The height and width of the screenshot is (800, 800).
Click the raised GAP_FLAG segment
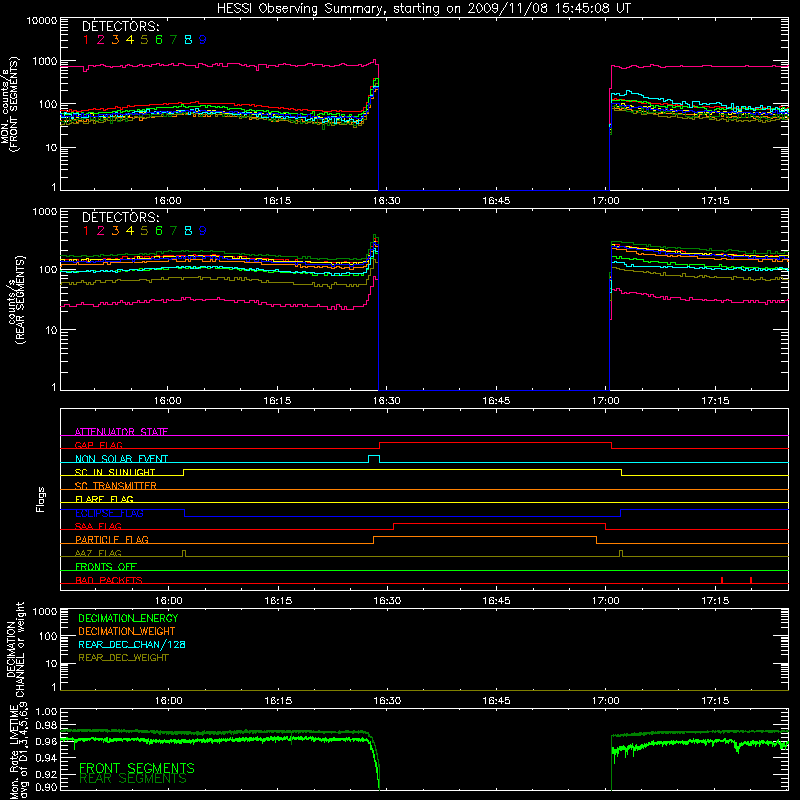pyautogui.click(x=495, y=443)
